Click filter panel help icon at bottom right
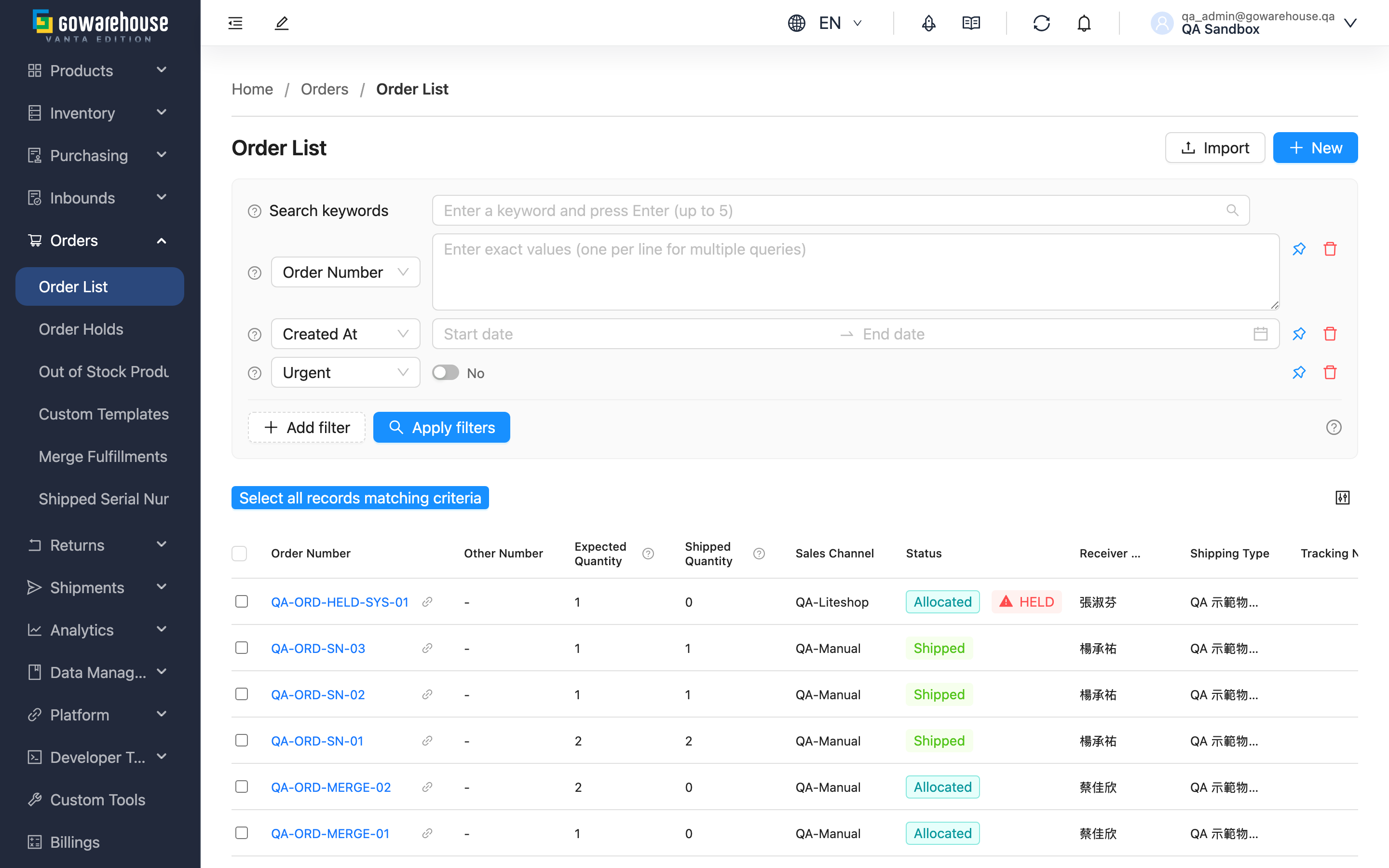Screen dimensions: 1389x868 click(x=1334, y=427)
